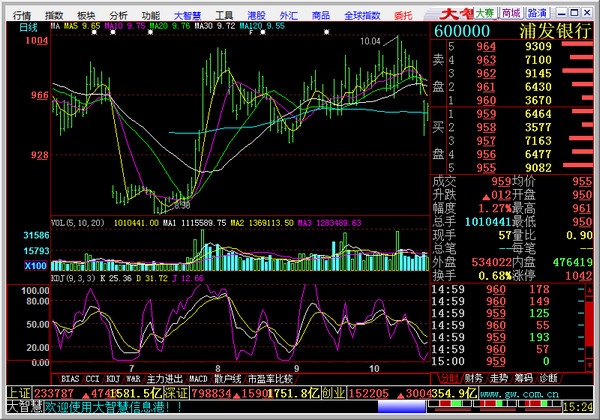
Task: Open the 分析 menu
Action: (x=118, y=15)
